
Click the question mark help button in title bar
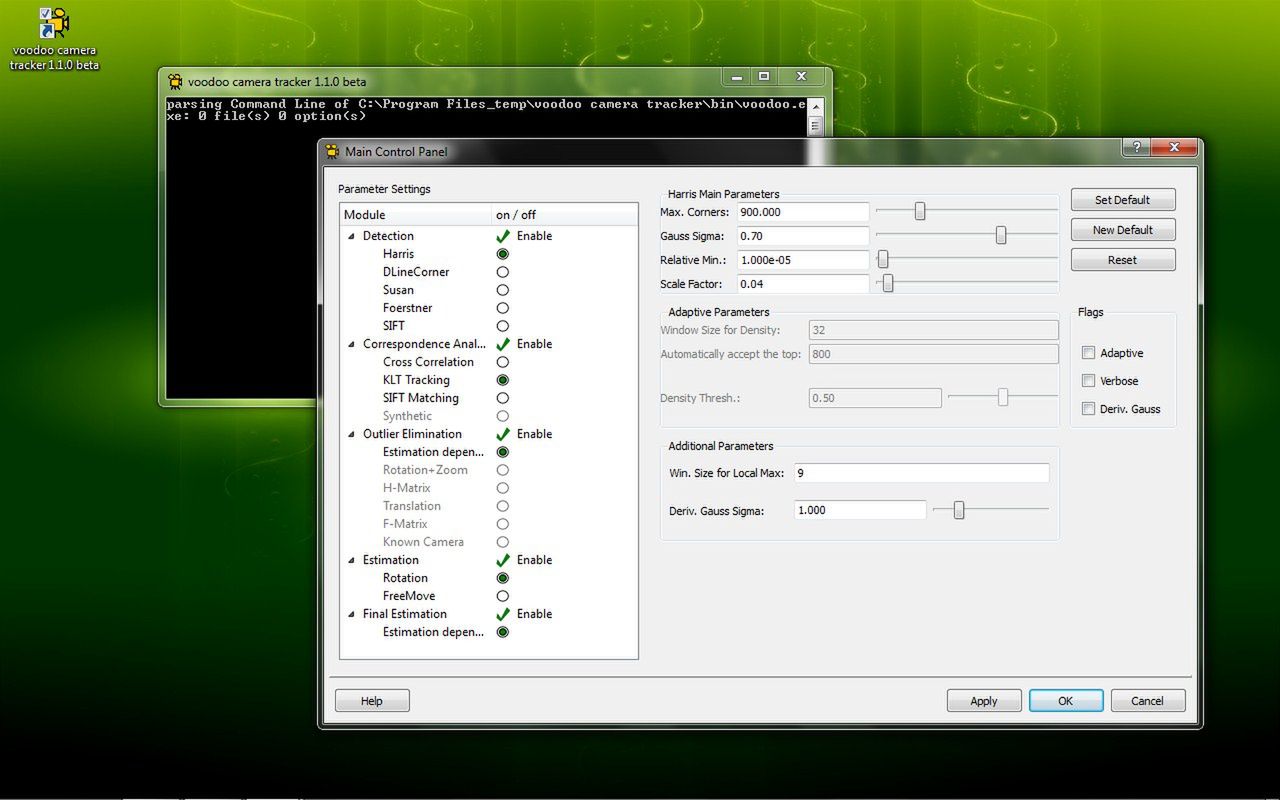click(1136, 148)
